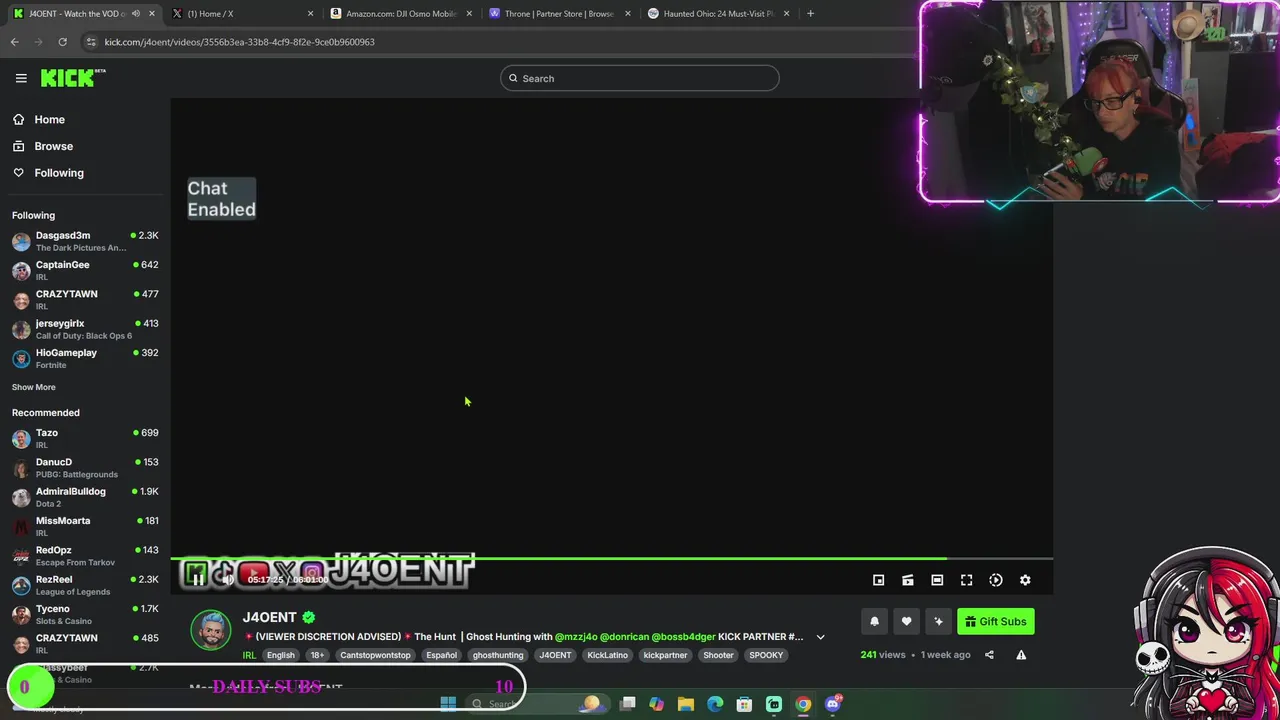
Task: Open video player settings gear
Action: pos(1025,580)
